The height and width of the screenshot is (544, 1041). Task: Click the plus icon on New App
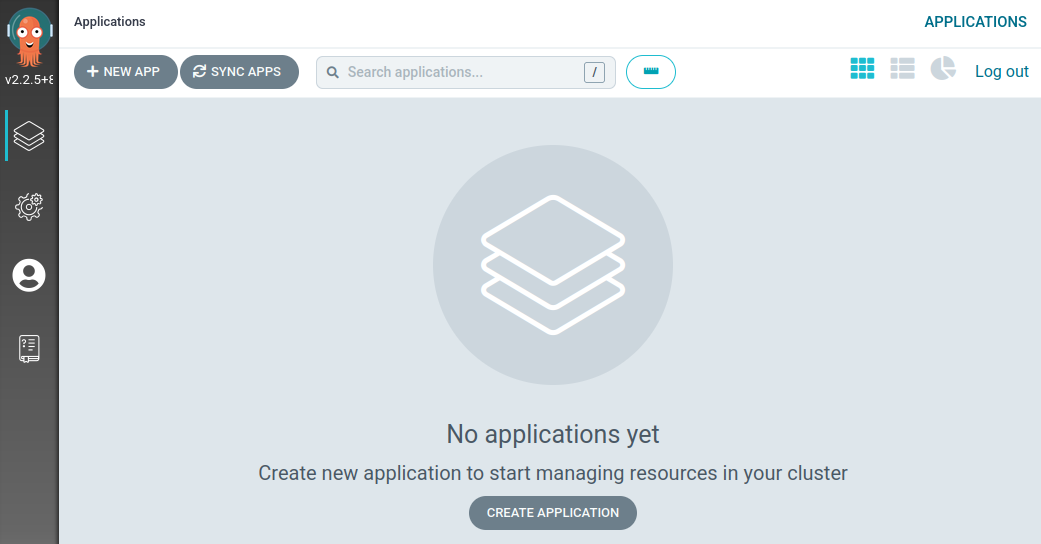(x=92, y=72)
